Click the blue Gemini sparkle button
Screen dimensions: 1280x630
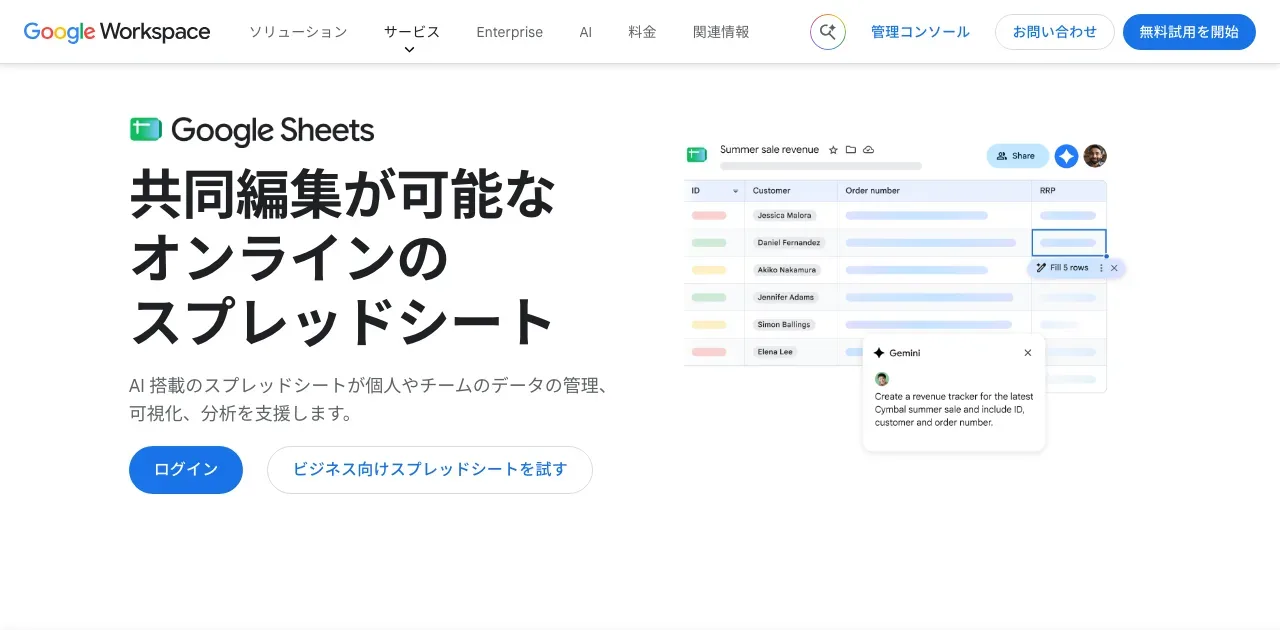(x=1067, y=156)
